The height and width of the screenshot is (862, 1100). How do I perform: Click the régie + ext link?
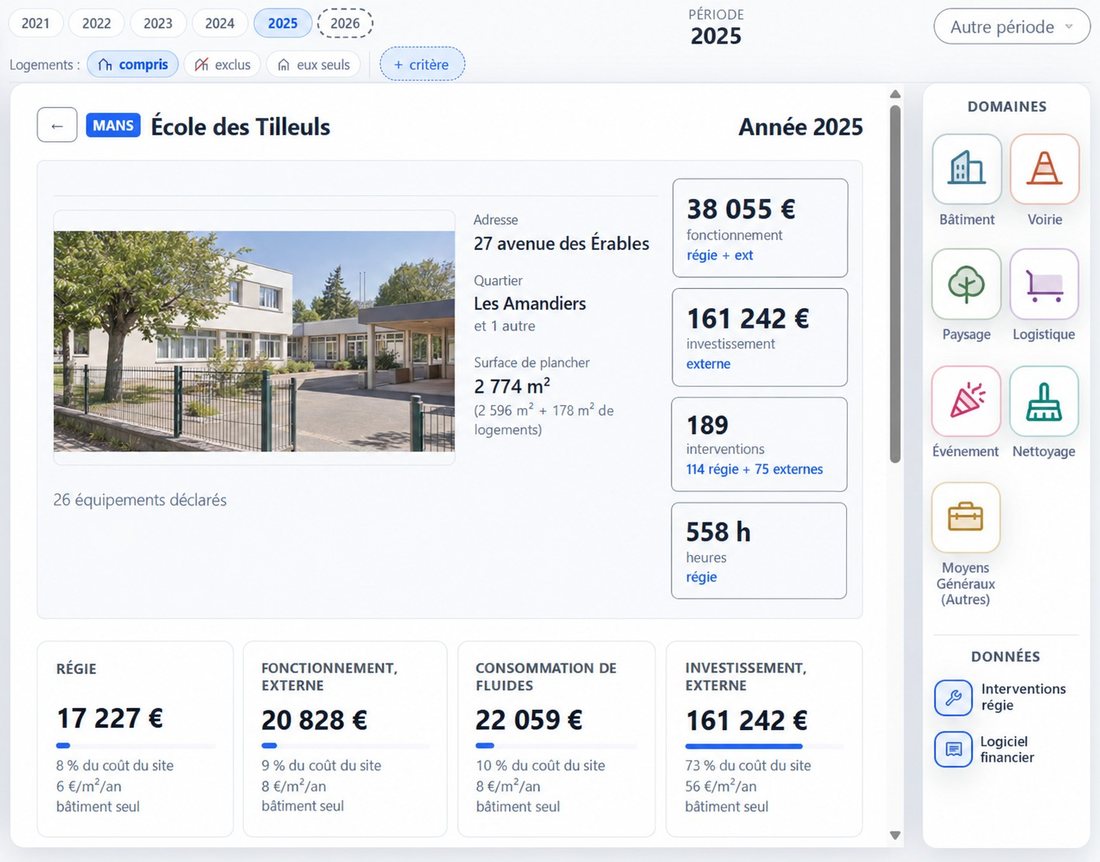point(719,255)
